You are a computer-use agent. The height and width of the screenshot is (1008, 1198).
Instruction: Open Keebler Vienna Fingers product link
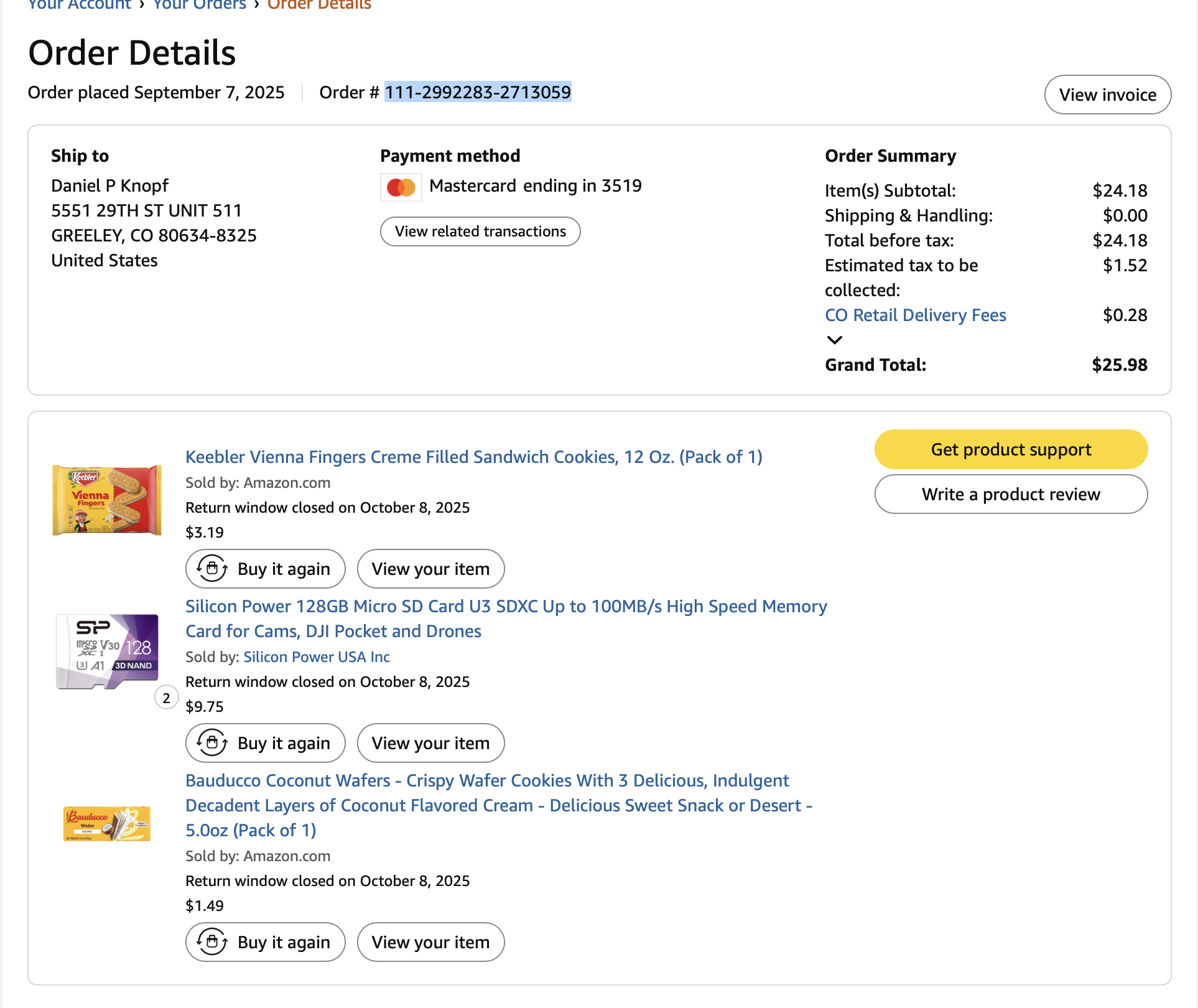(x=473, y=457)
